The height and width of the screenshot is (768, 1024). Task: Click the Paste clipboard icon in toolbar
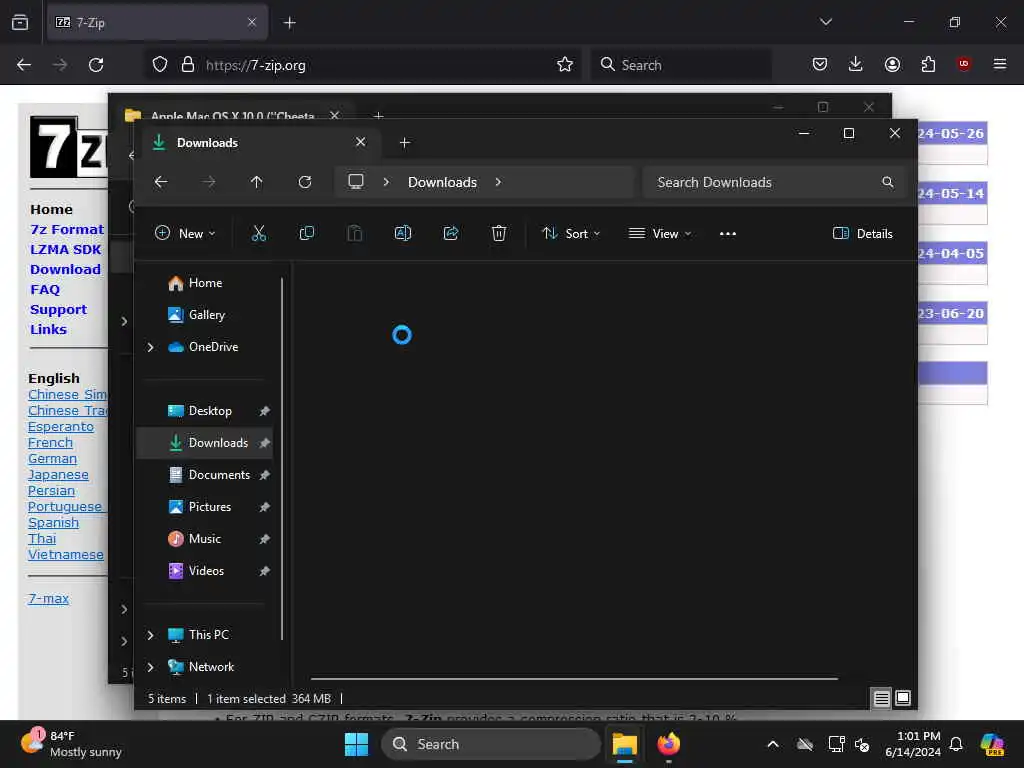click(355, 233)
